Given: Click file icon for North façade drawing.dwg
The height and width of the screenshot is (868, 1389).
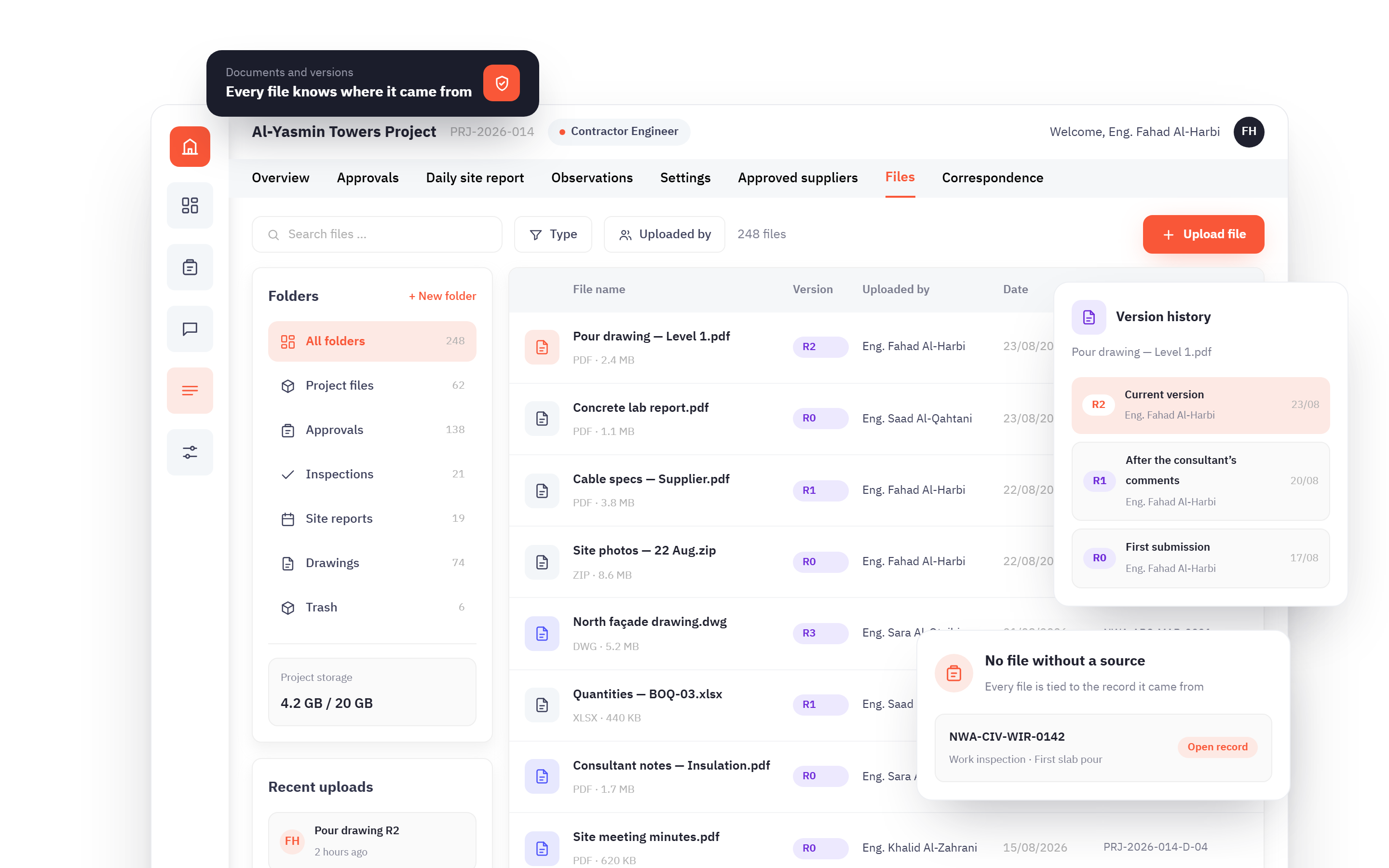Looking at the screenshot, I should [x=542, y=633].
